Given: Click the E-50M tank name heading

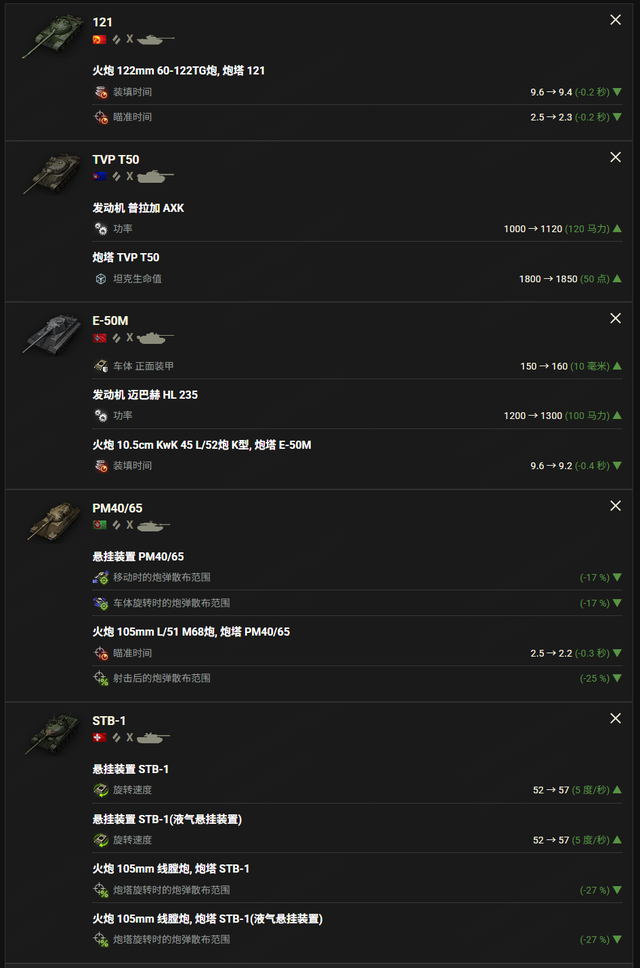Looking at the screenshot, I should [110, 321].
